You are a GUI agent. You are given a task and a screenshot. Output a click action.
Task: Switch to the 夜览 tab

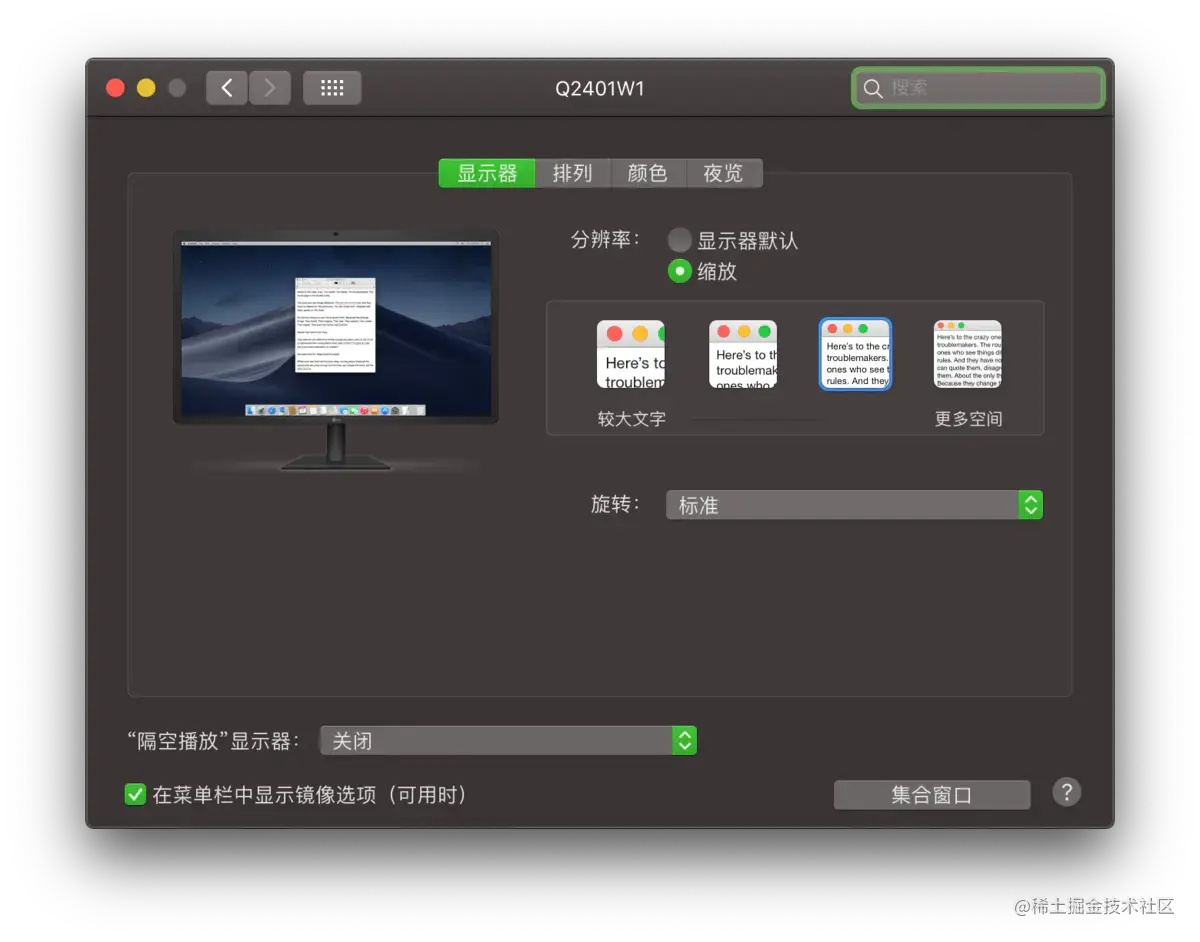tap(724, 173)
